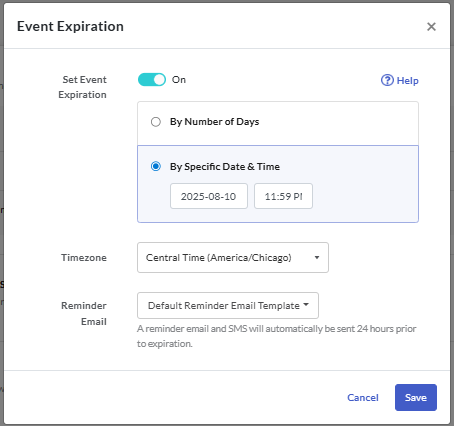Save the event expiration settings
The image size is (454, 426).
point(416,397)
